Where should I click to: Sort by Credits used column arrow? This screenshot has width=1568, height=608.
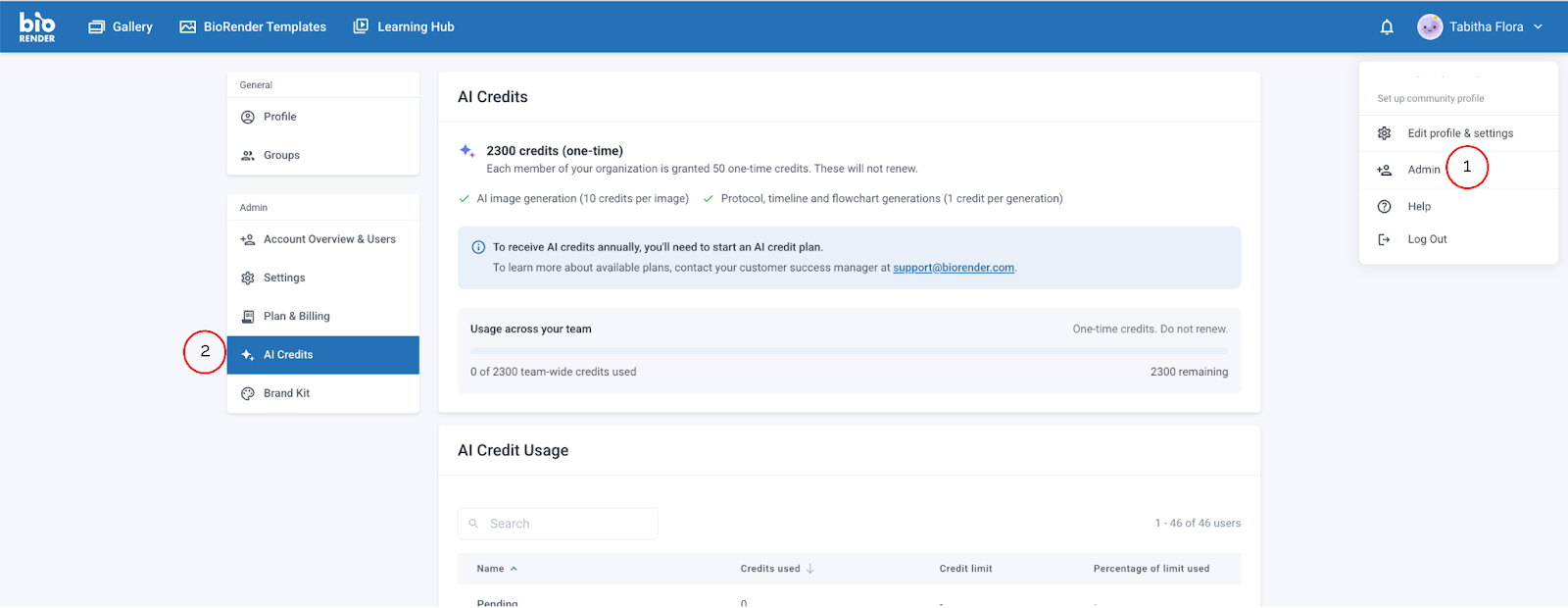pos(810,569)
